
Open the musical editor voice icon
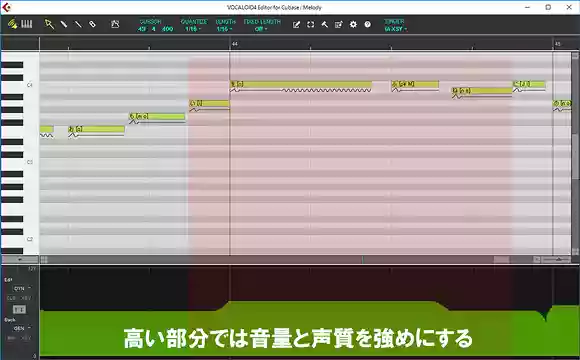click(x=13, y=24)
